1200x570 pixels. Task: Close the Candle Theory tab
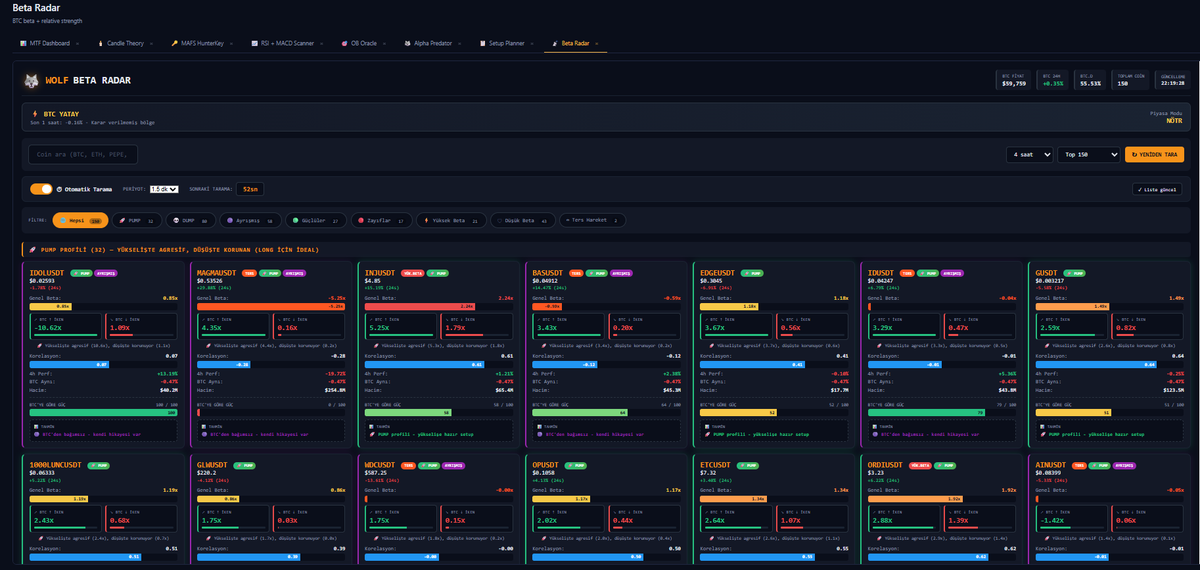coord(151,44)
